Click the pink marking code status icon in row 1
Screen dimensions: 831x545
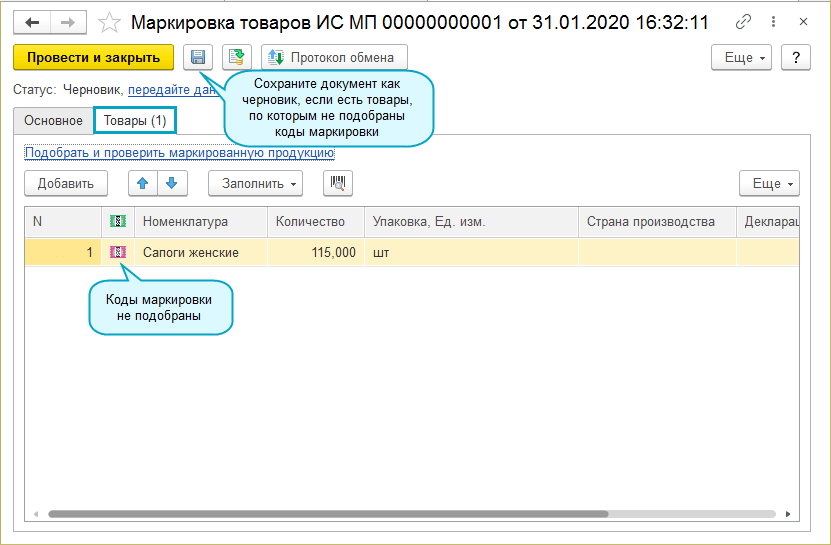point(118,252)
